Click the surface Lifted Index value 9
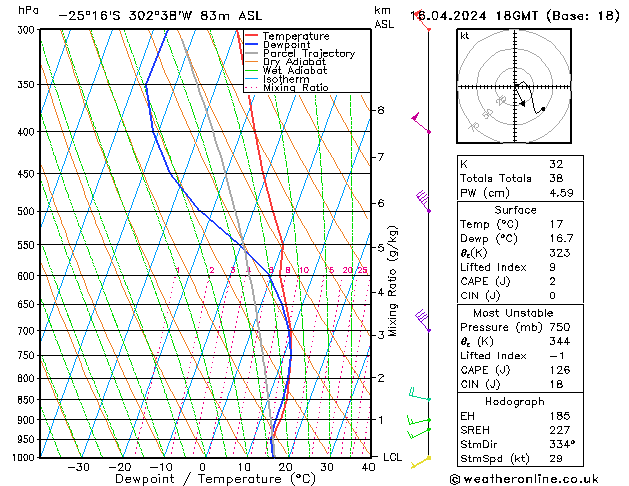Viewport: 629px width, 486px height. click(552, 267)
